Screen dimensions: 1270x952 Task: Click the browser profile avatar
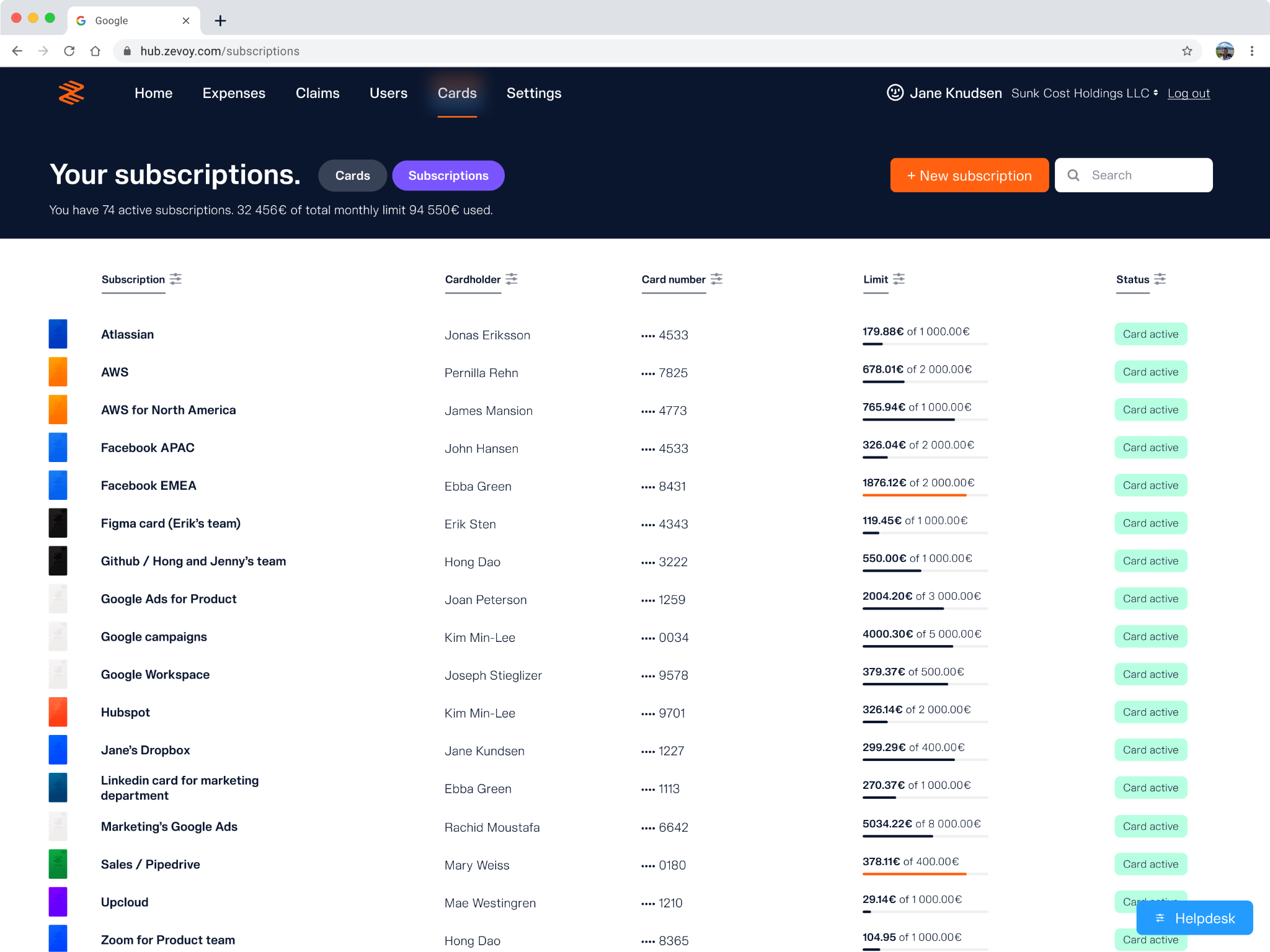[x=1225, y=51]
